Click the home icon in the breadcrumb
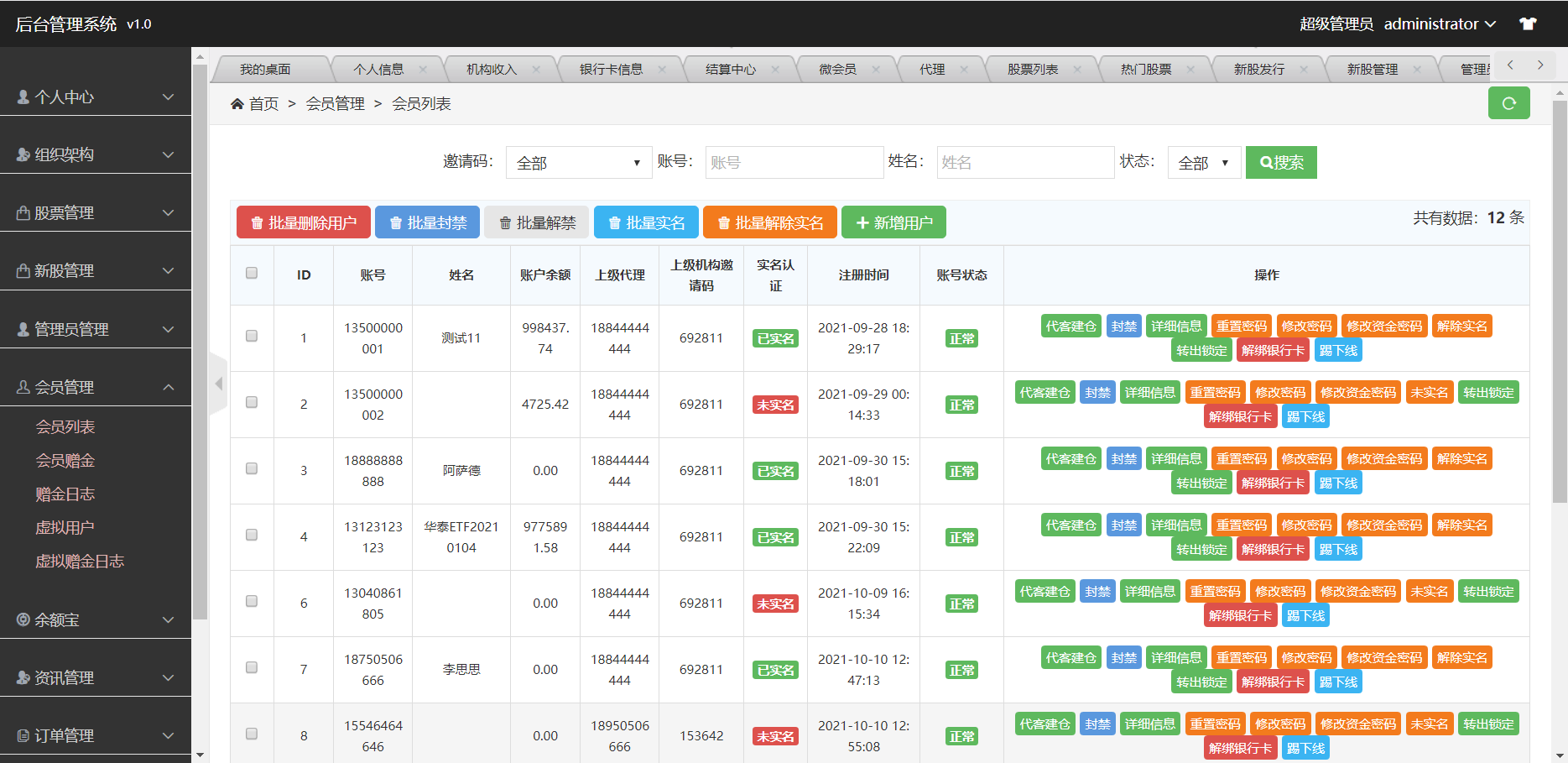Viewport: 1568px width, 763px height. pyautogui.click(x=237, y=102)
